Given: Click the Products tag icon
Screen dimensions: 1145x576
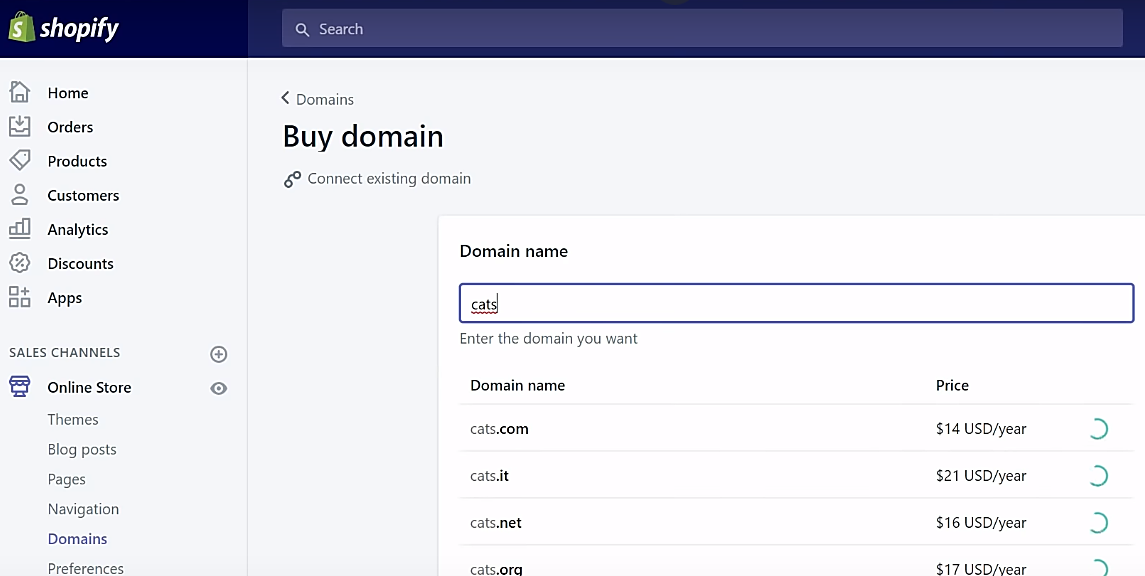Looking at the screenshot, I should pyautogui.click(x=20, y=161).
